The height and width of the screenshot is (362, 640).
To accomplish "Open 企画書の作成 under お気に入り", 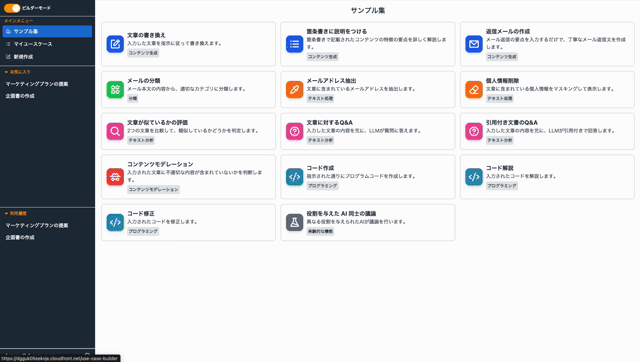I will tap(20, 96).
